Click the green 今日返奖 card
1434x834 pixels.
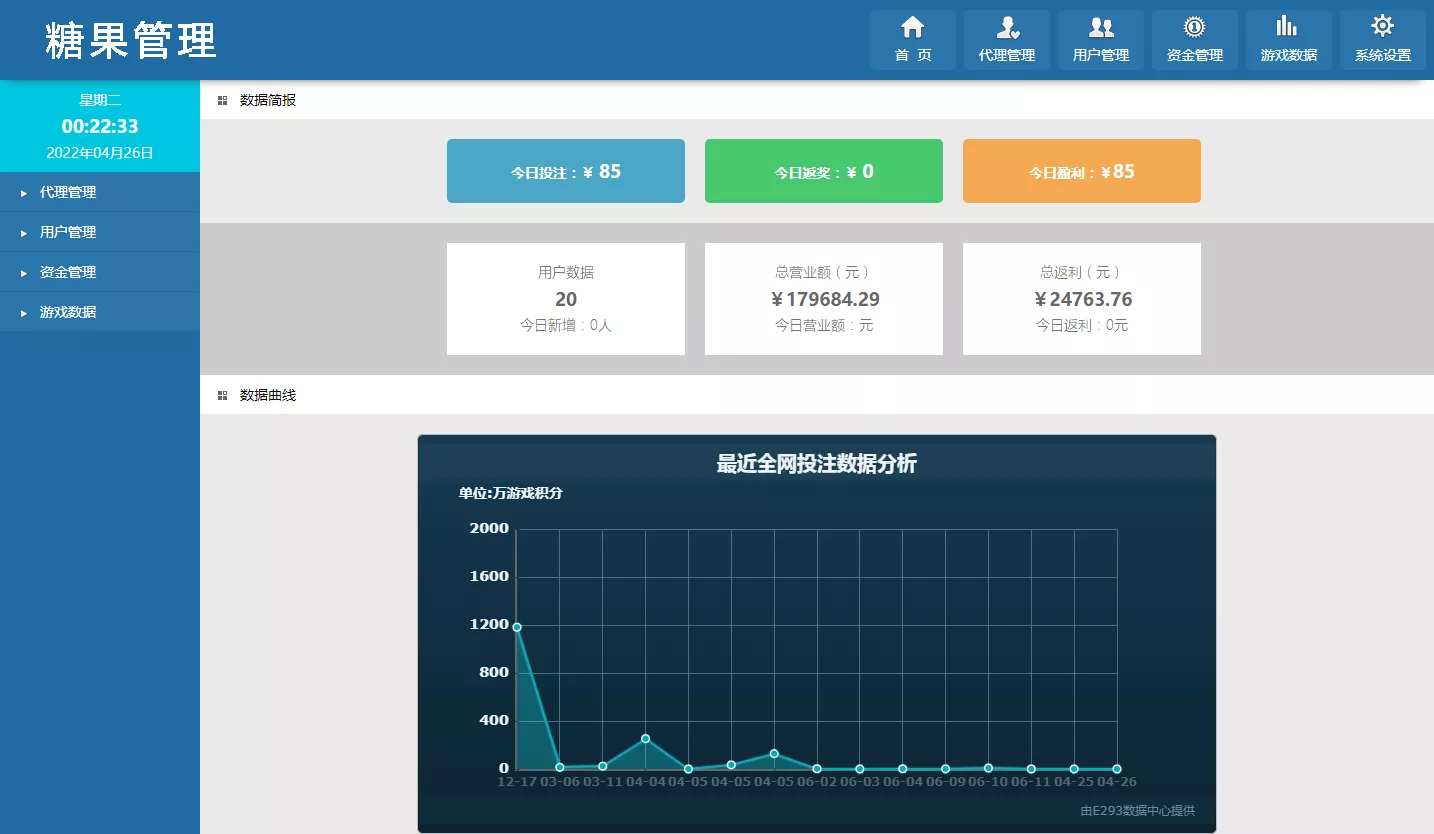click(823, 171)
